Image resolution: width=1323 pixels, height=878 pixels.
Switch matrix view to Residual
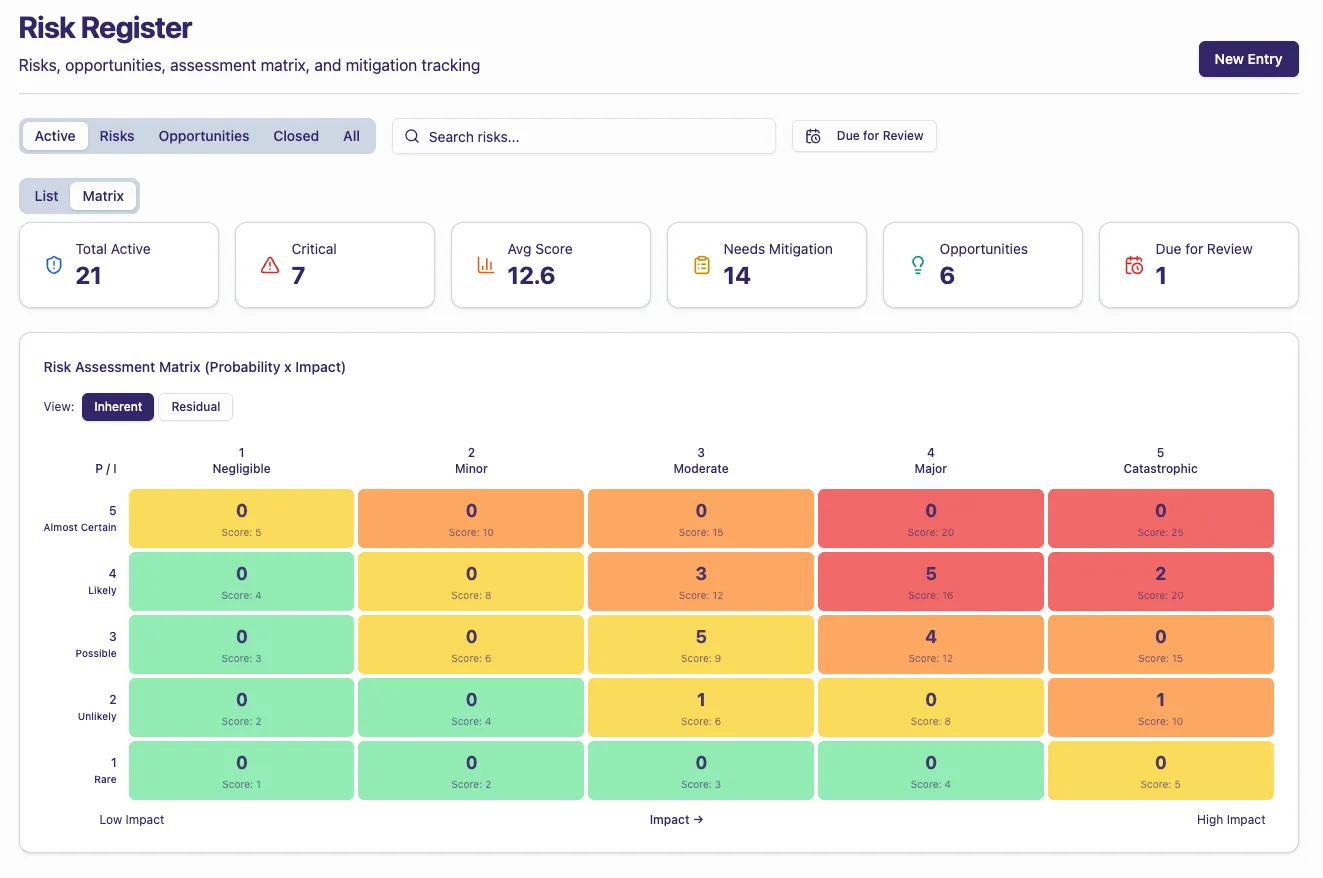[x=195, y=407]
